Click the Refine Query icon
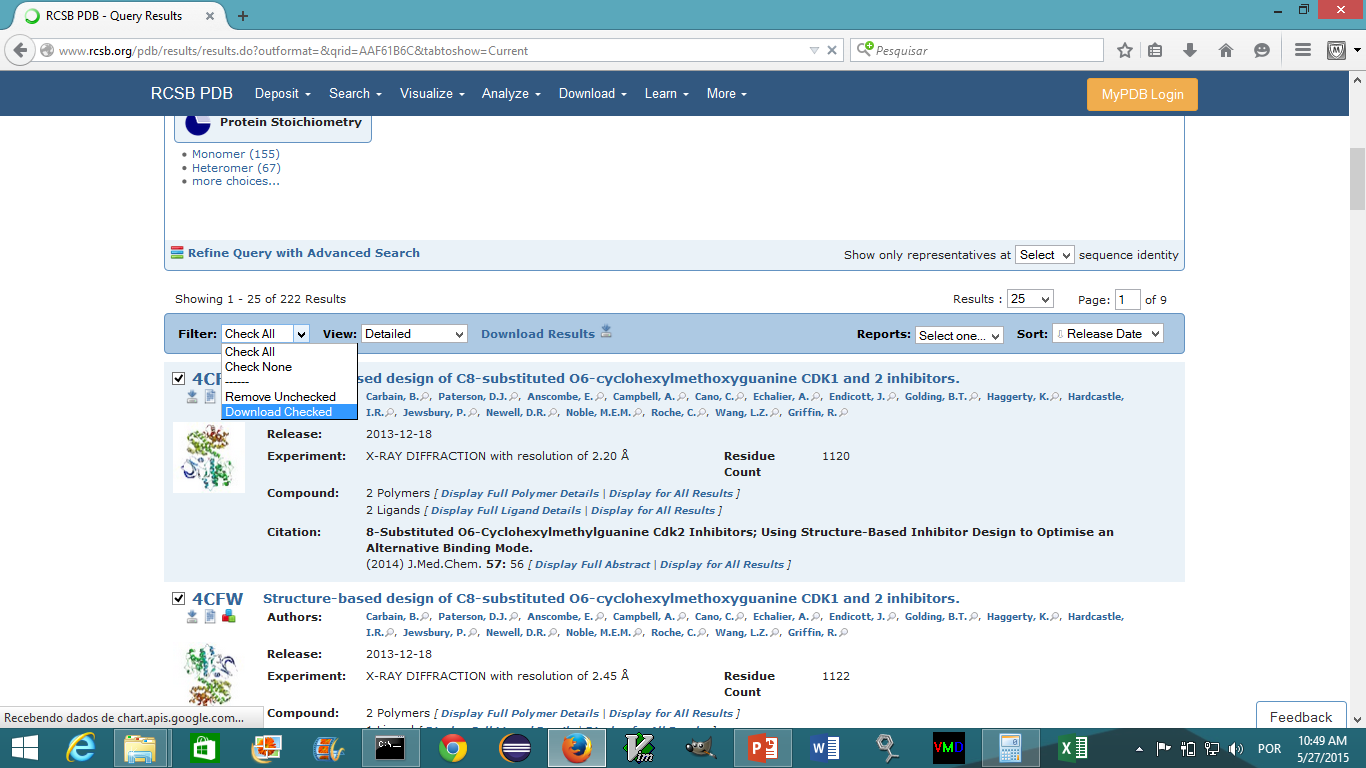This screenshot has width=1366, height=768. click(177, 253)
